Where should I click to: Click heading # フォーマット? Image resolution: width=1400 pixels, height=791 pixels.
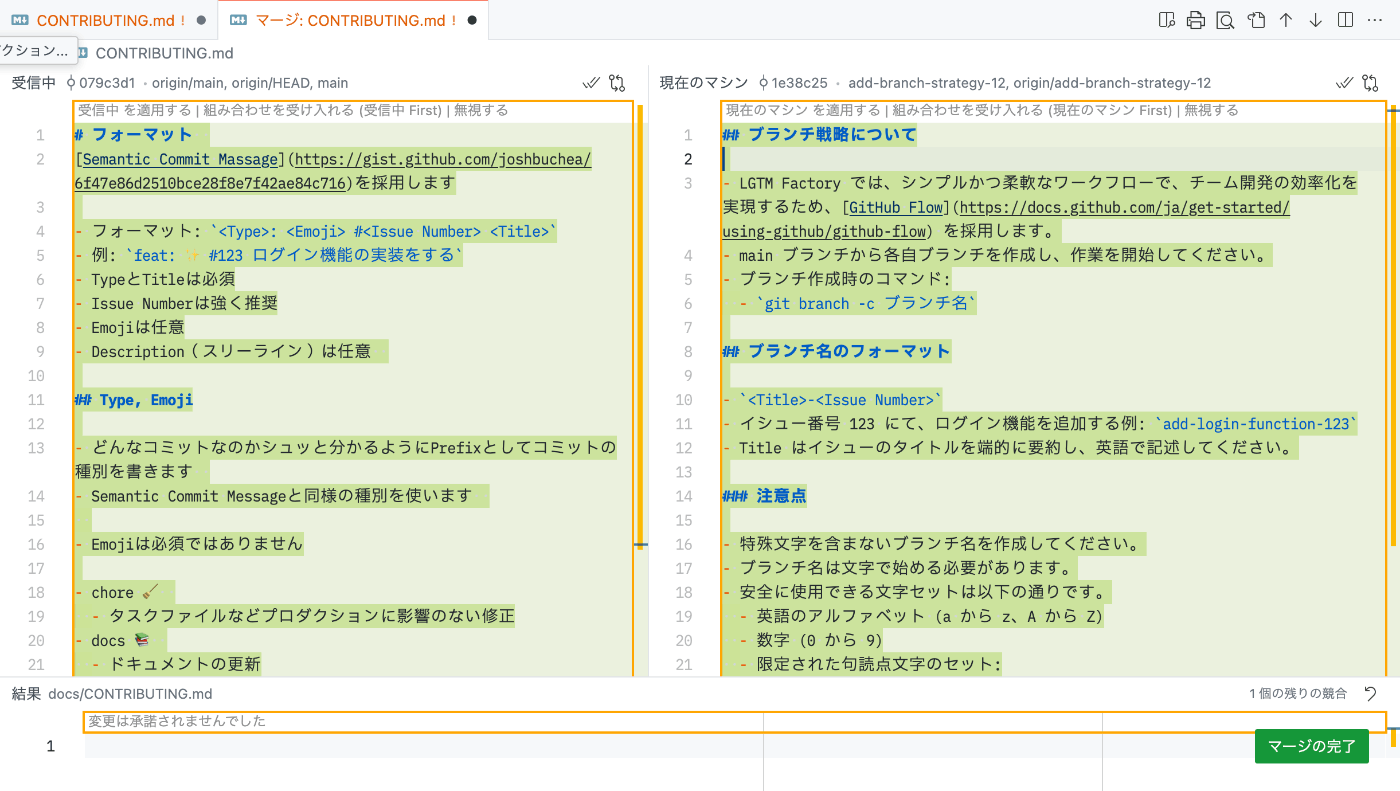[x=133, y=135]
